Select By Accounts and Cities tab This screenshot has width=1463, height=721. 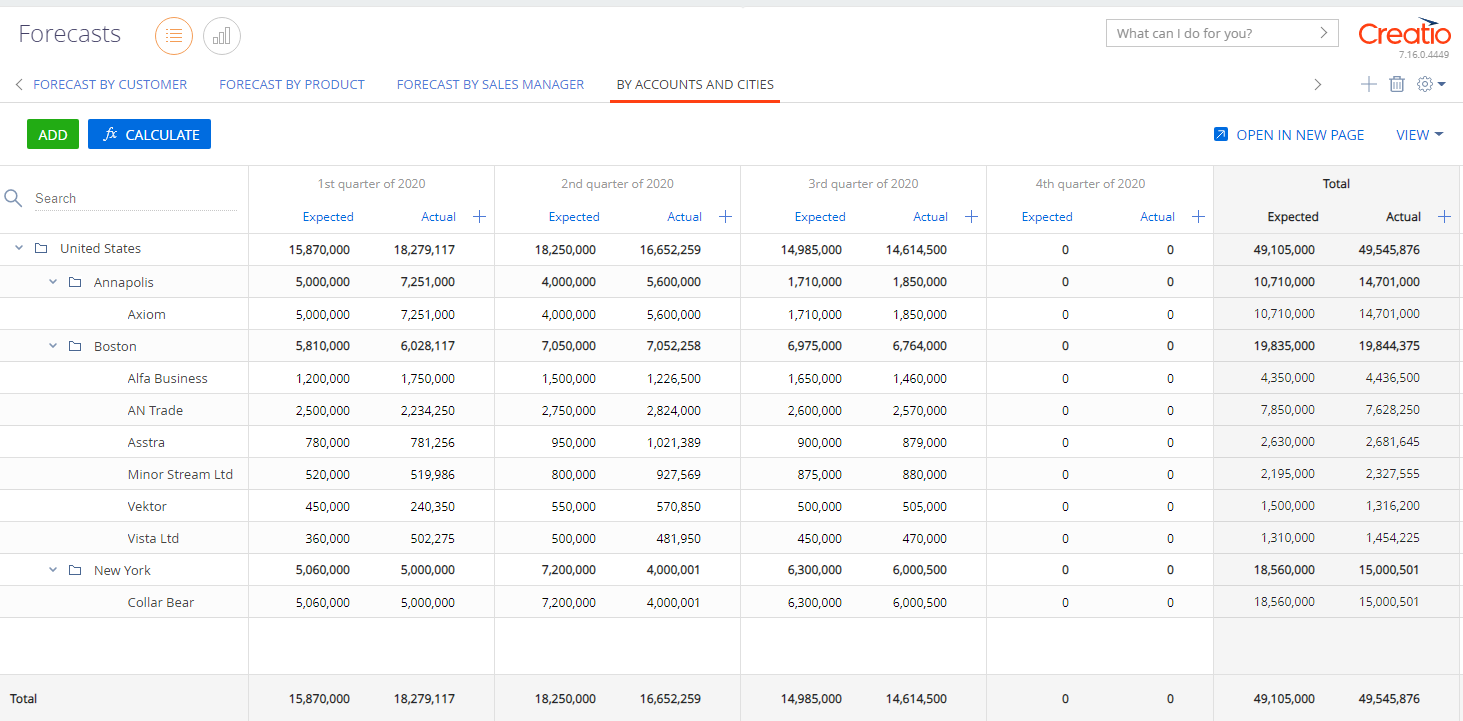(695, 85)
